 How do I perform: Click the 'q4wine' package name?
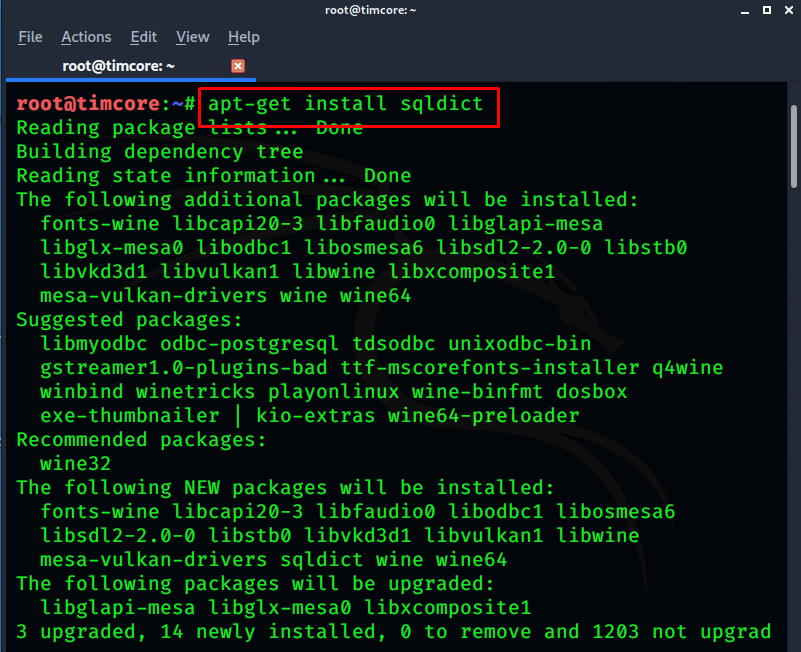click(x=688, y=368)
